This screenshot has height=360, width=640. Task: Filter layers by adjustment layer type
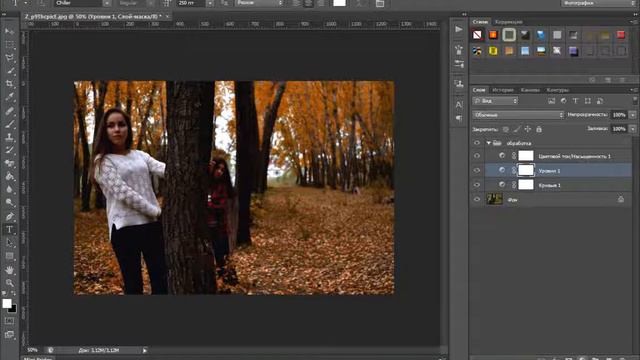coord(563,101)
